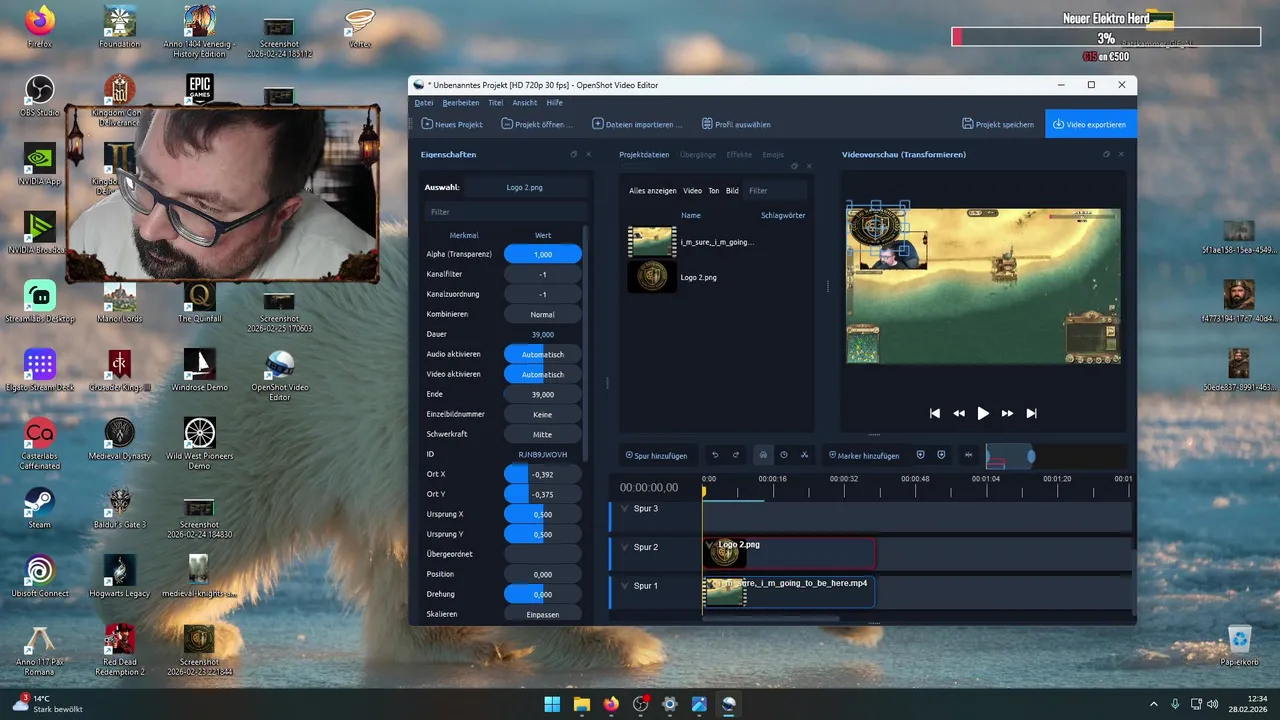Expand the Spur 2 track chevron

pos(625,547)
